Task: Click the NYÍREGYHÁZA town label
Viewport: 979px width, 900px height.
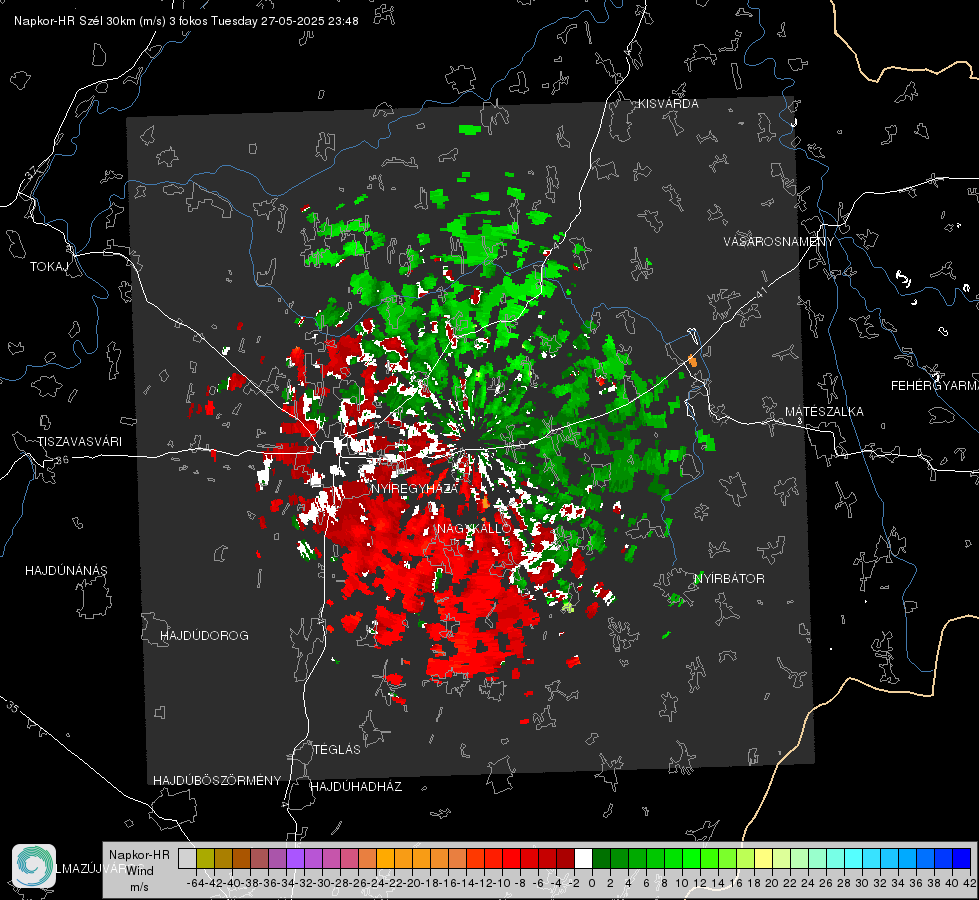Action: [x=414, y=488]
